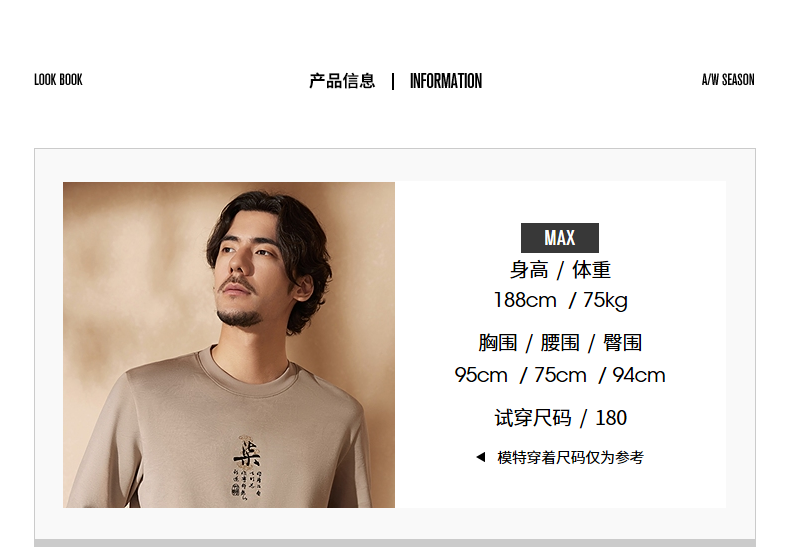This screenshot has width=790, height=553.
Task: Click the 试穿尺码 / 180 size line
Action: pos(560,419)
